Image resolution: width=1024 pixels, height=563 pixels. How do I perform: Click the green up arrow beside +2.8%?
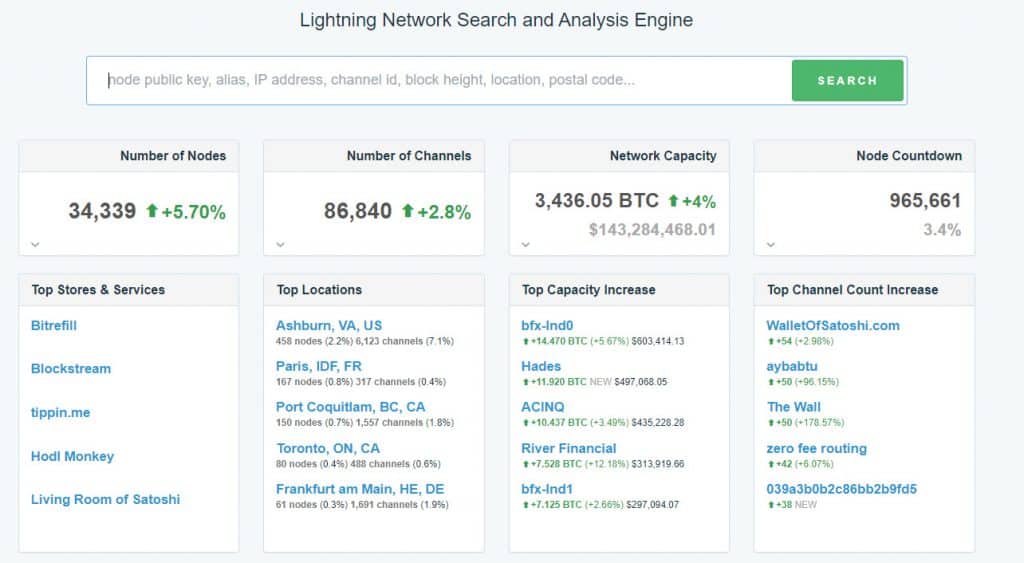click(x=407, y=211)
